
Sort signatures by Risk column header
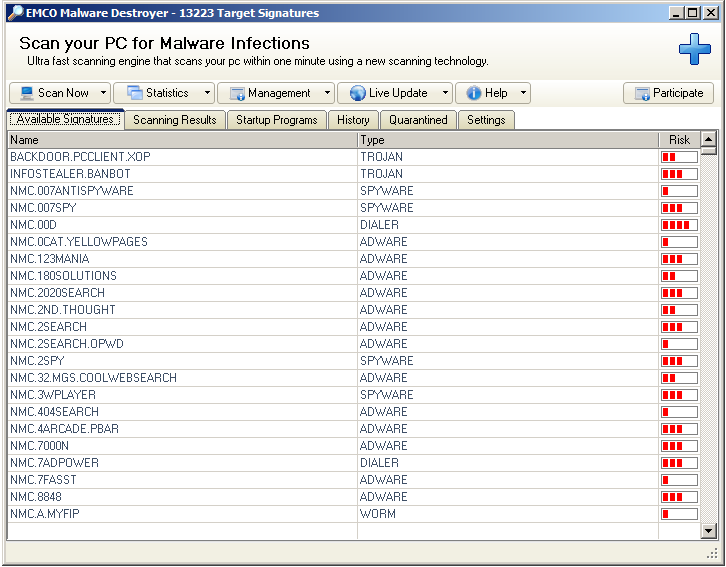679,140
